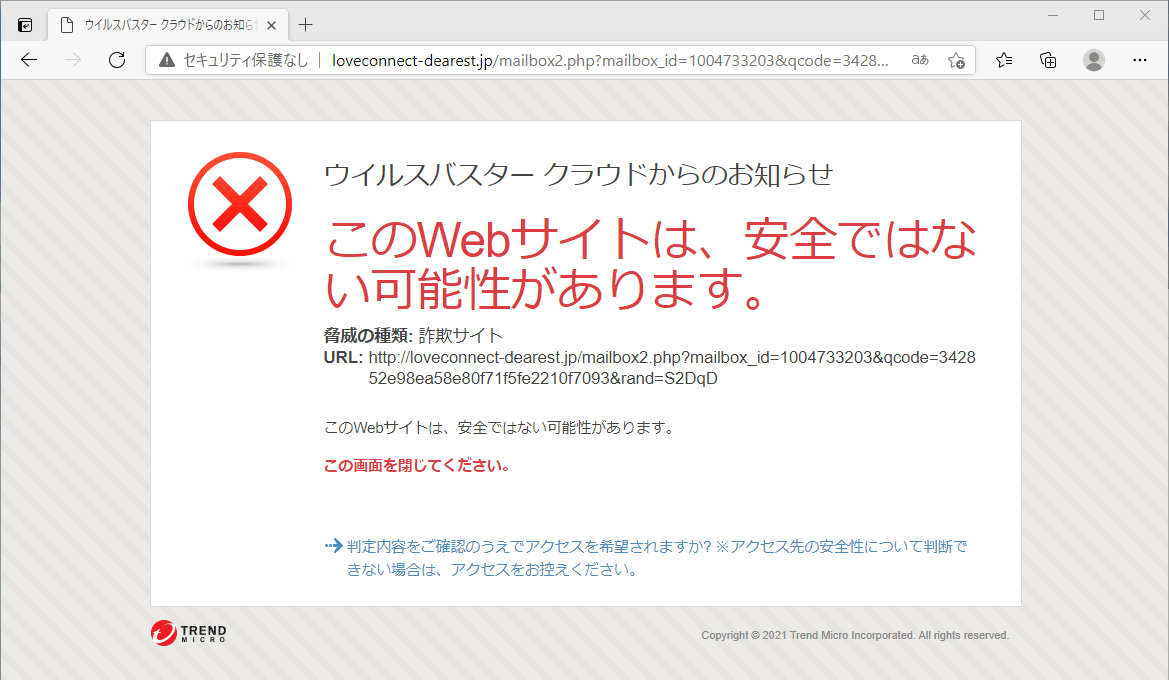Click the Trend Micro logo
1169x680 pixels.
pyautogui.click(x=189, y=633)
